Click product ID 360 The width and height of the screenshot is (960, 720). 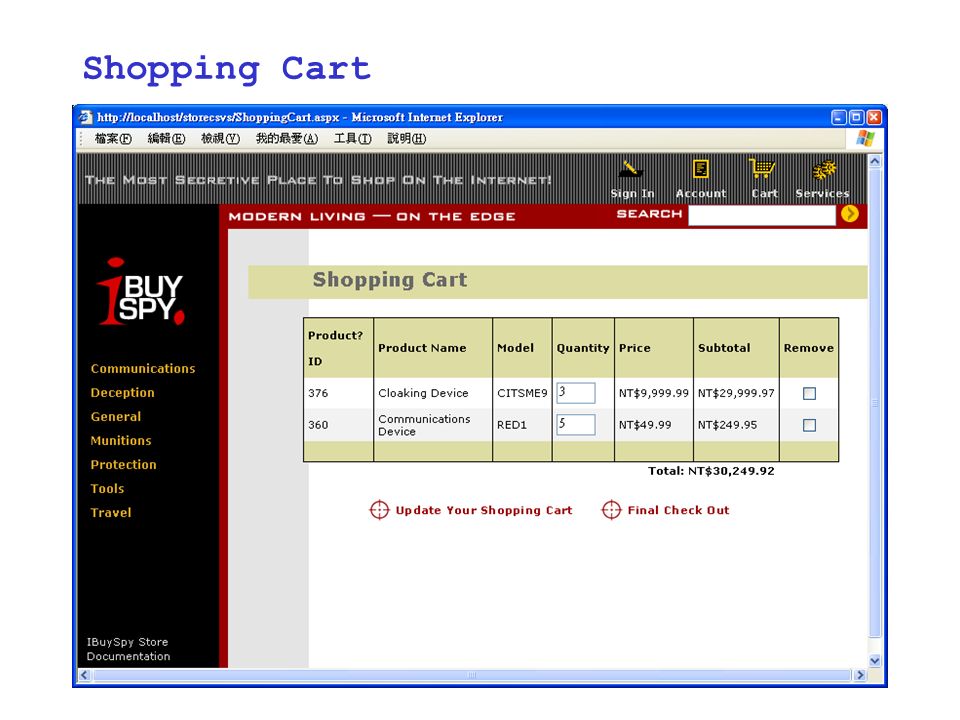(x=318, y=425)
